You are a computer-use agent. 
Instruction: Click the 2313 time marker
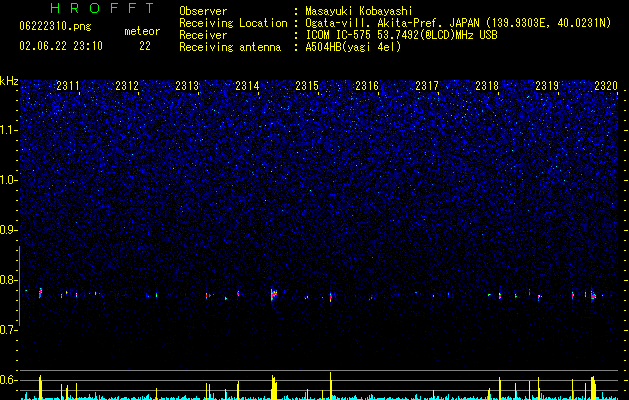[x=187, y=86]
